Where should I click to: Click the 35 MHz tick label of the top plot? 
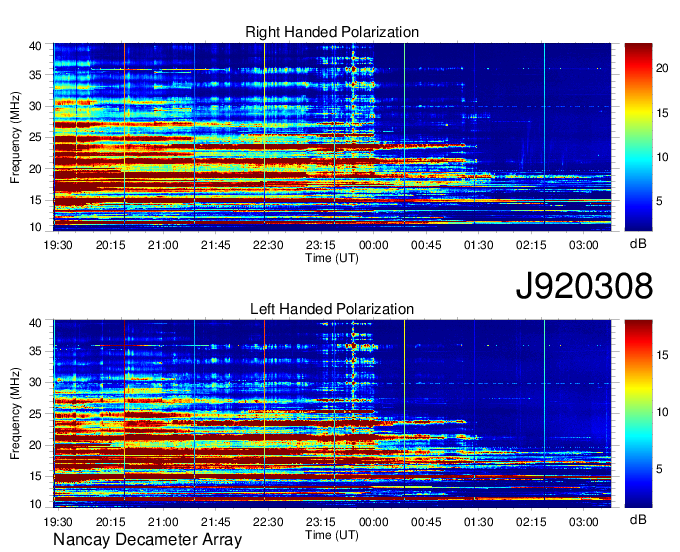35,75
